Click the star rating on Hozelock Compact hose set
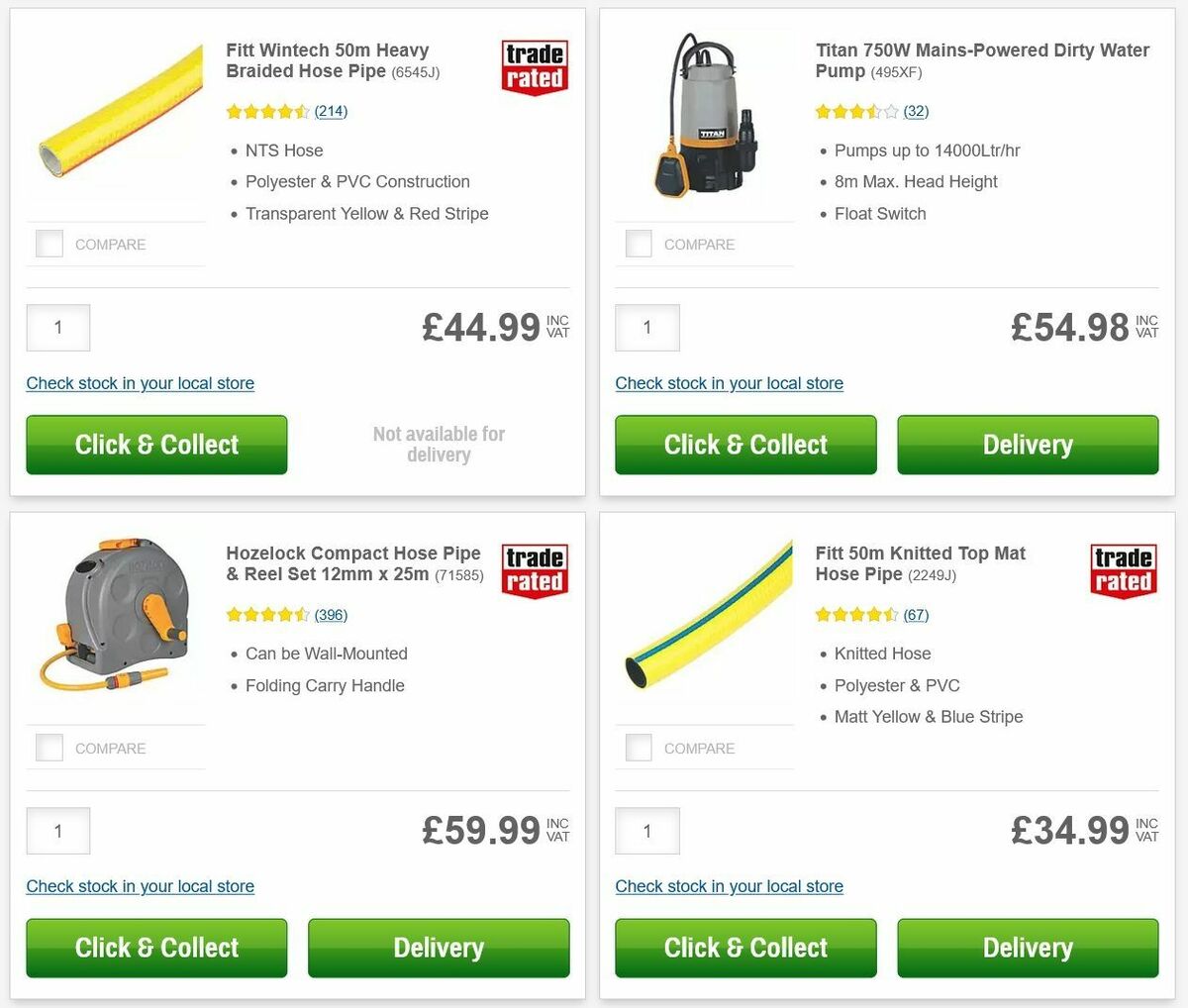The height and width of the screenshot is (1008, 1188). pos(267,615)
